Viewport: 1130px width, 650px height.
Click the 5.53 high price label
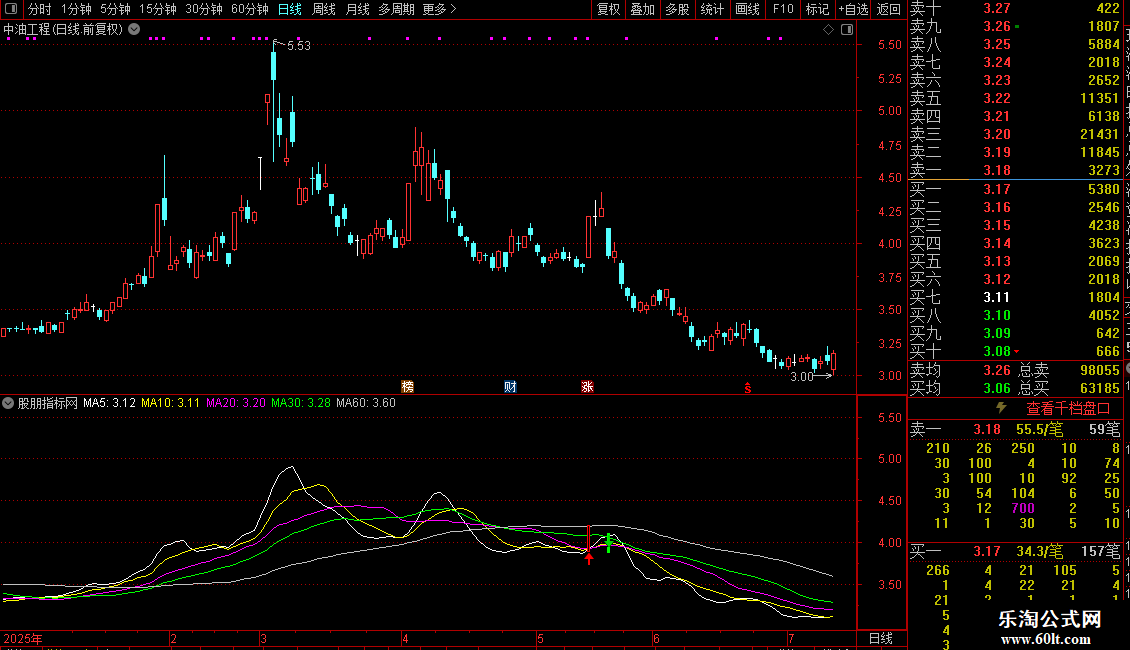click(x=299, y=45)
